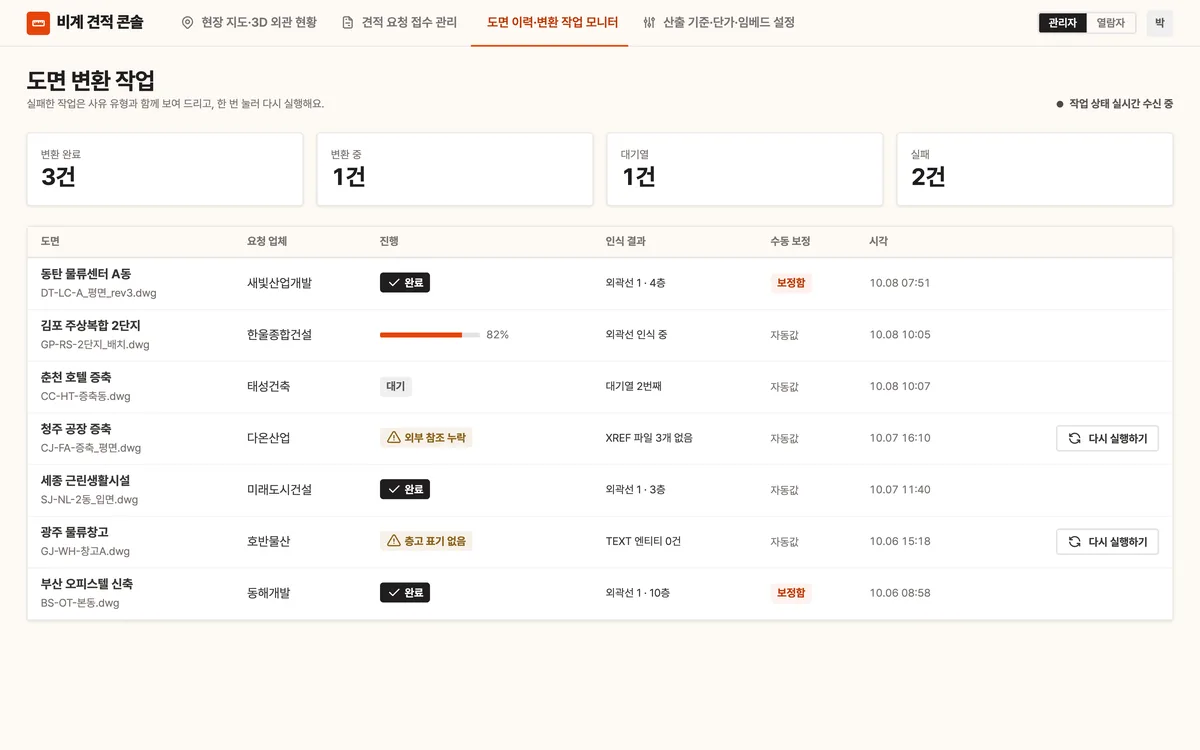
Task: Click the 다온산업 company cell
Action: [269, 438]
